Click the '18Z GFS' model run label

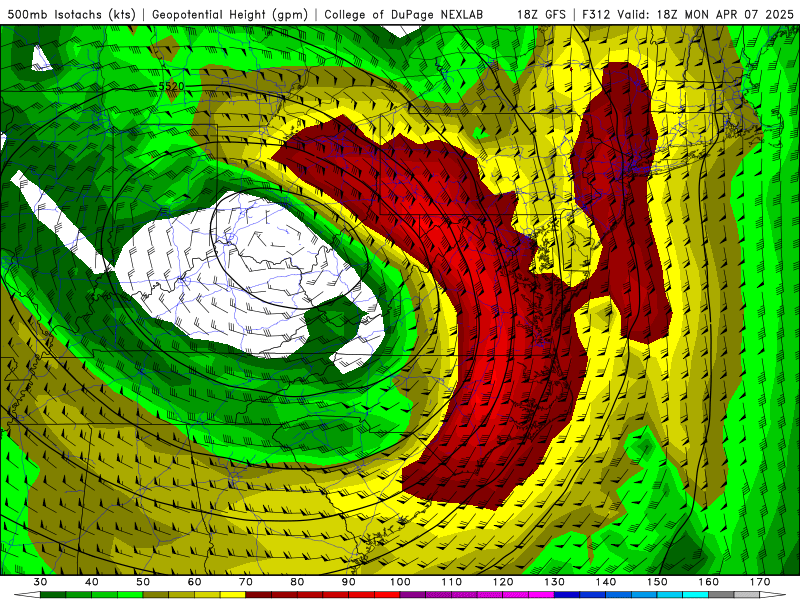541,15
